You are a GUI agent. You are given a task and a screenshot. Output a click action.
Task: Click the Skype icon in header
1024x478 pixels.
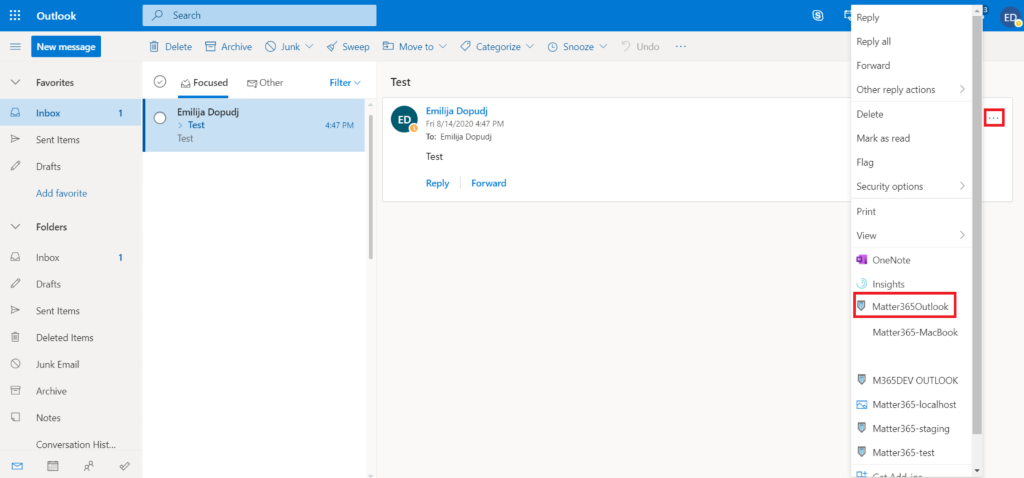click(818, 15)
